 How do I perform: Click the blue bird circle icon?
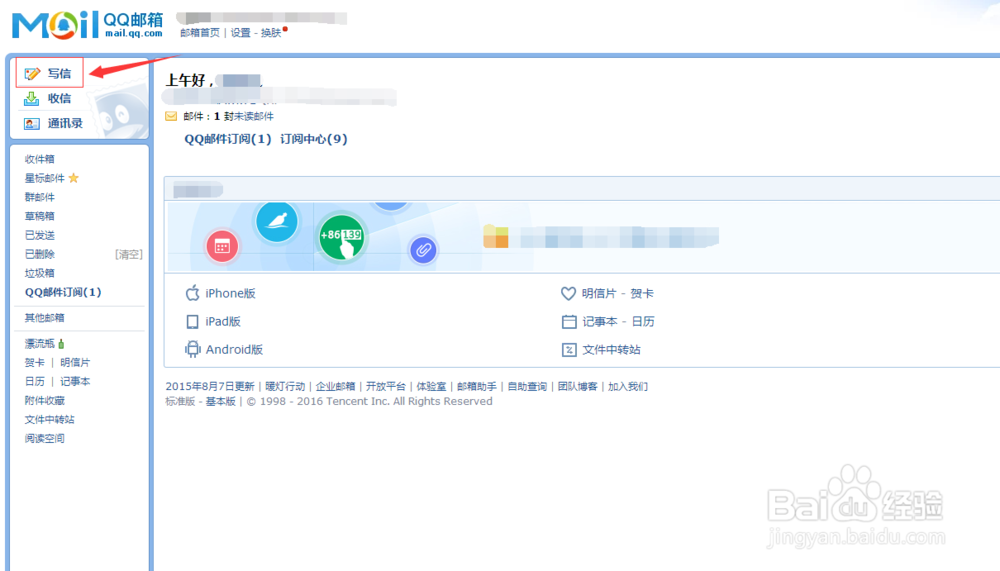coord(277,221)
